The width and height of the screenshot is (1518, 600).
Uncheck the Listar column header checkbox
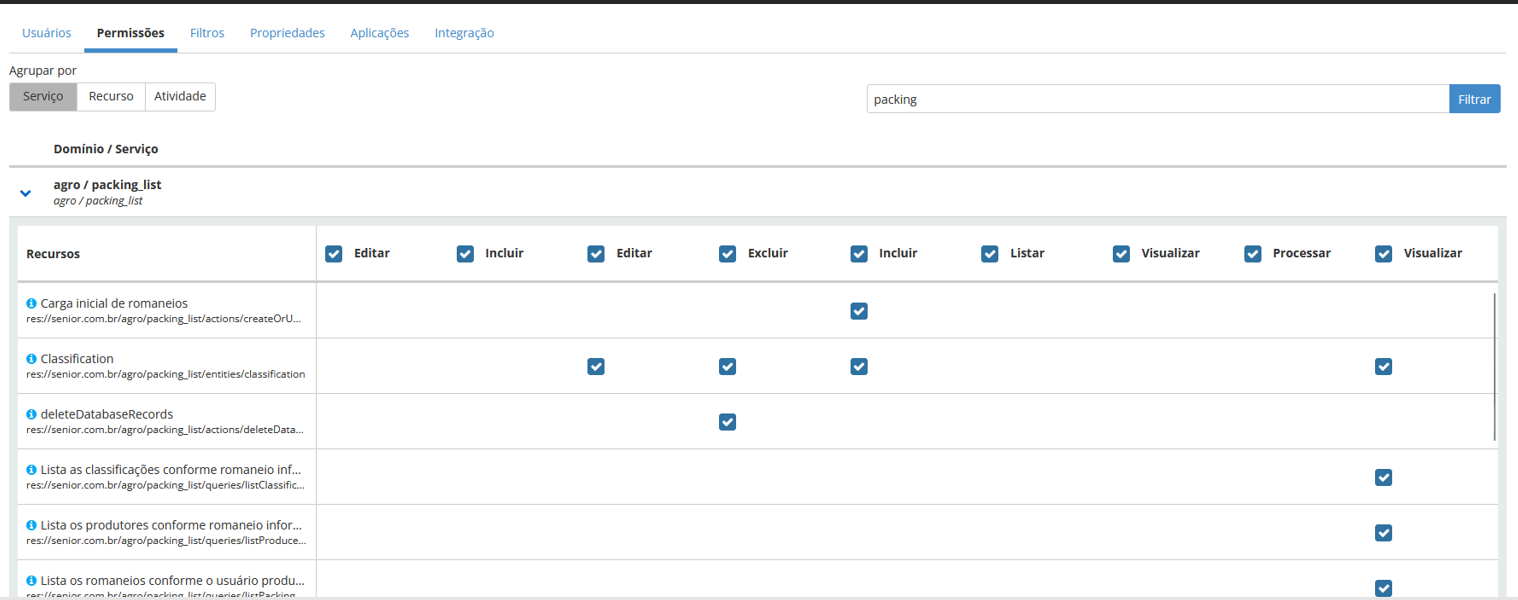(990, 254)
